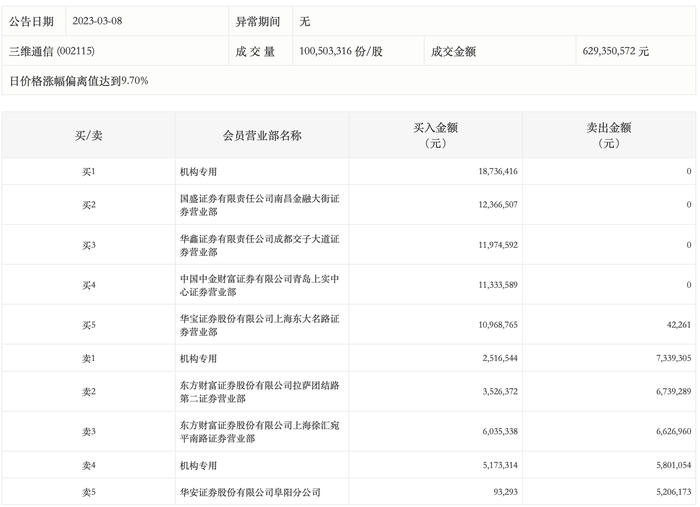Click the 买/卖 column header
Image resolution: width=700 pixels, height=507 pixels.
(x=88, y=135)
